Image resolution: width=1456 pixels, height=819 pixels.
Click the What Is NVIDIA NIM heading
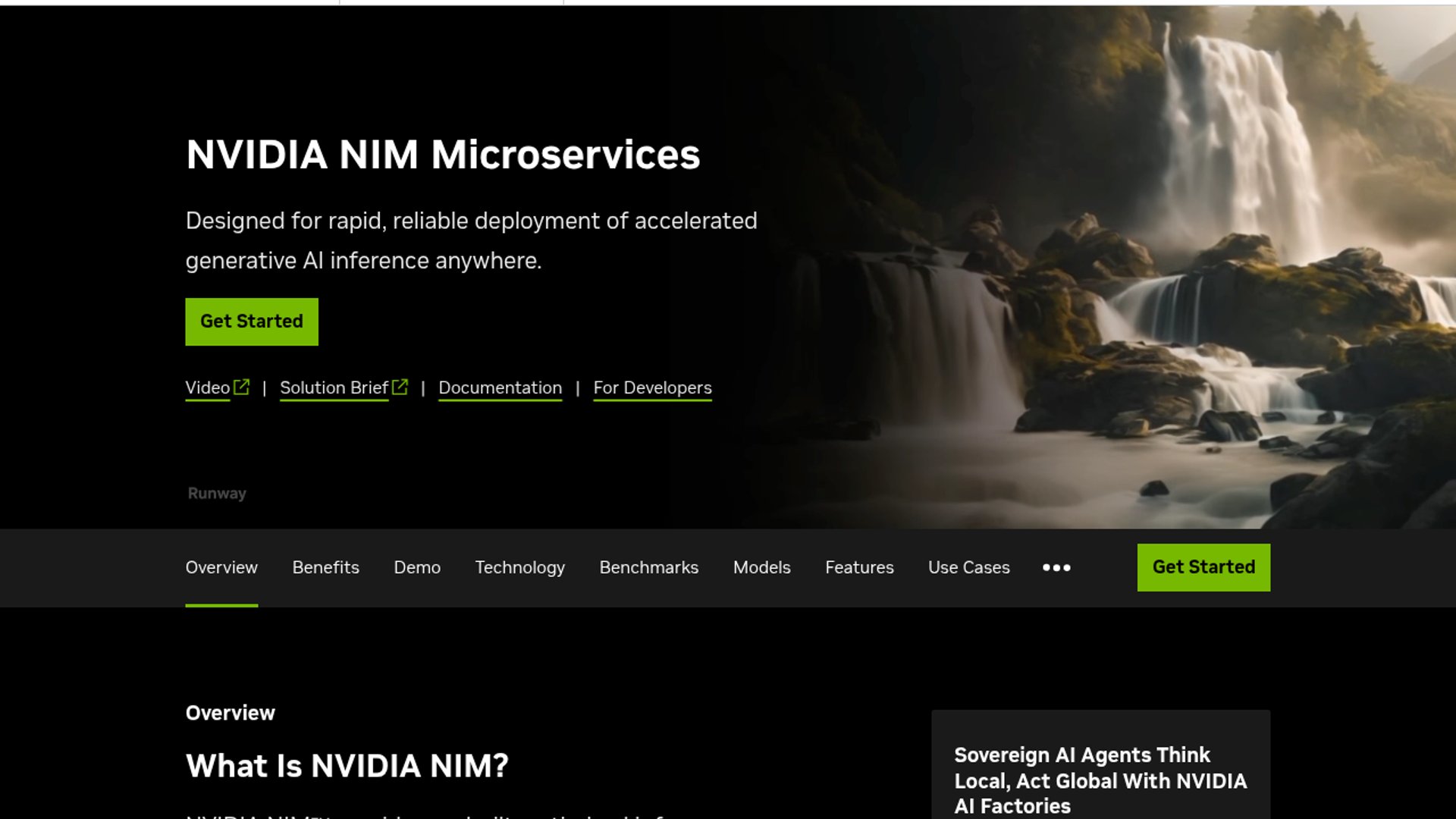coord(347,765)
